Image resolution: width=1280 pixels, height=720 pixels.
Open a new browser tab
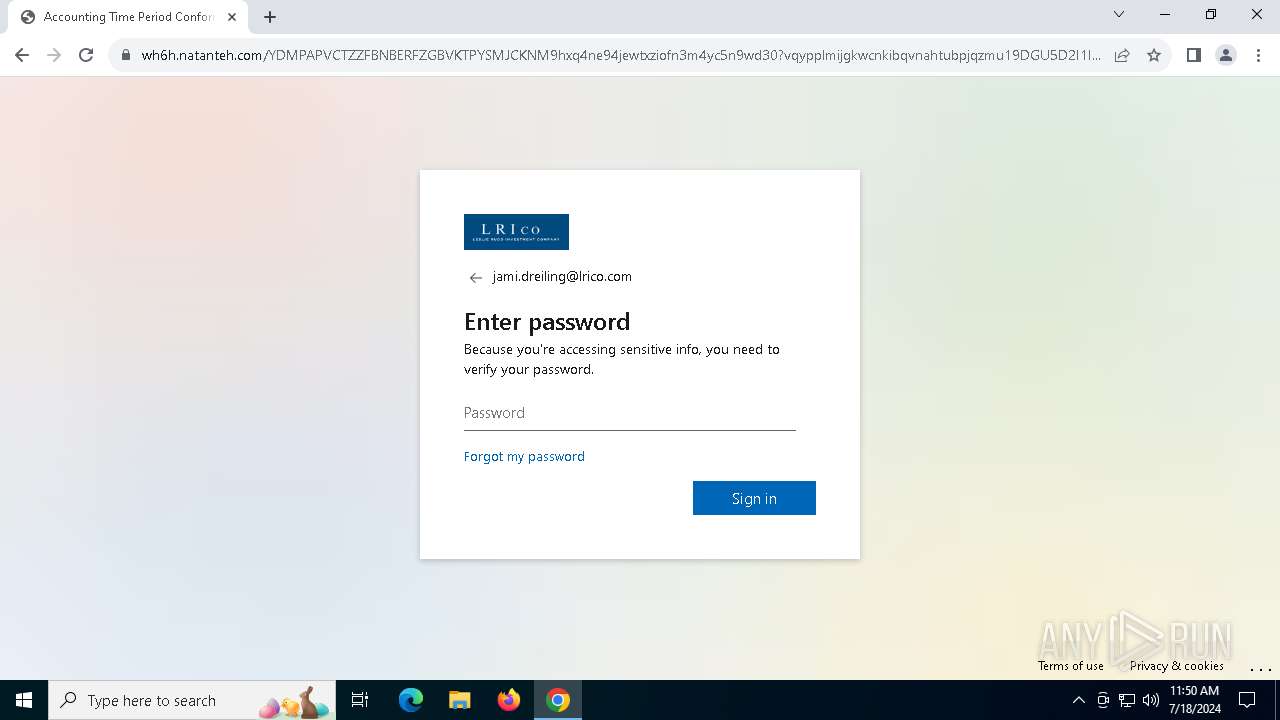point(270,17)
